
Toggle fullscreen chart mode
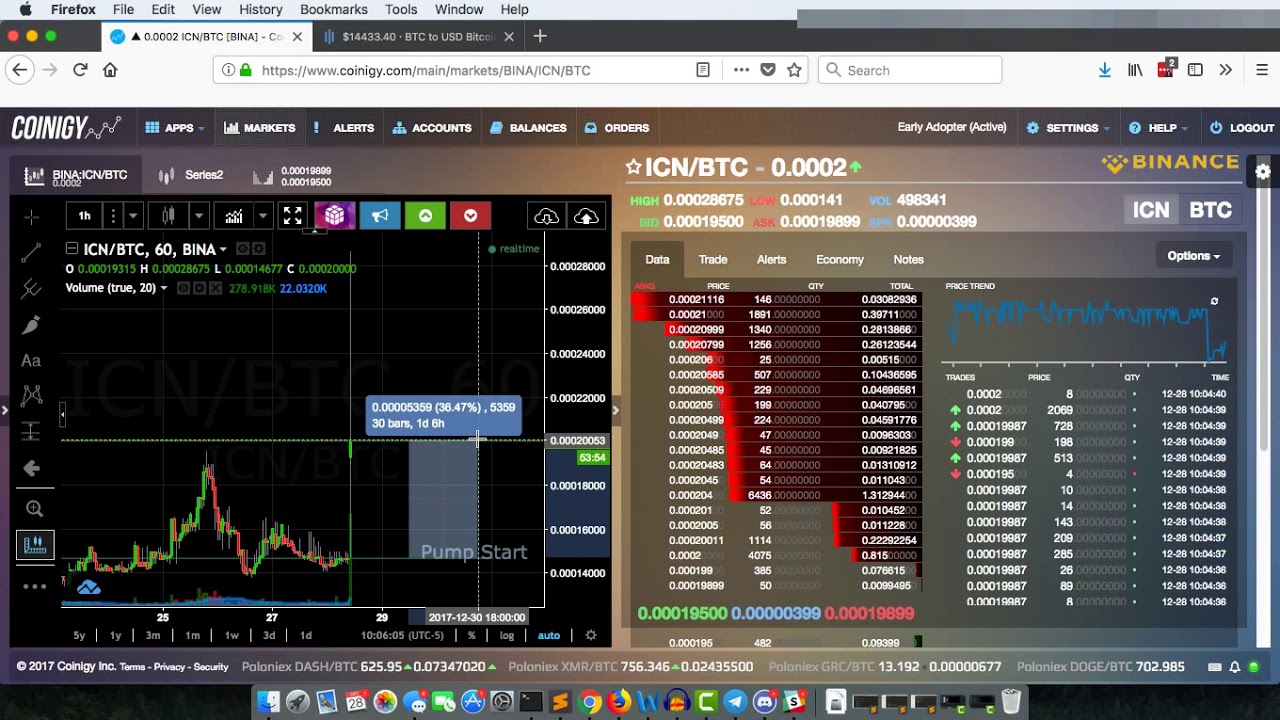(292, 216)
